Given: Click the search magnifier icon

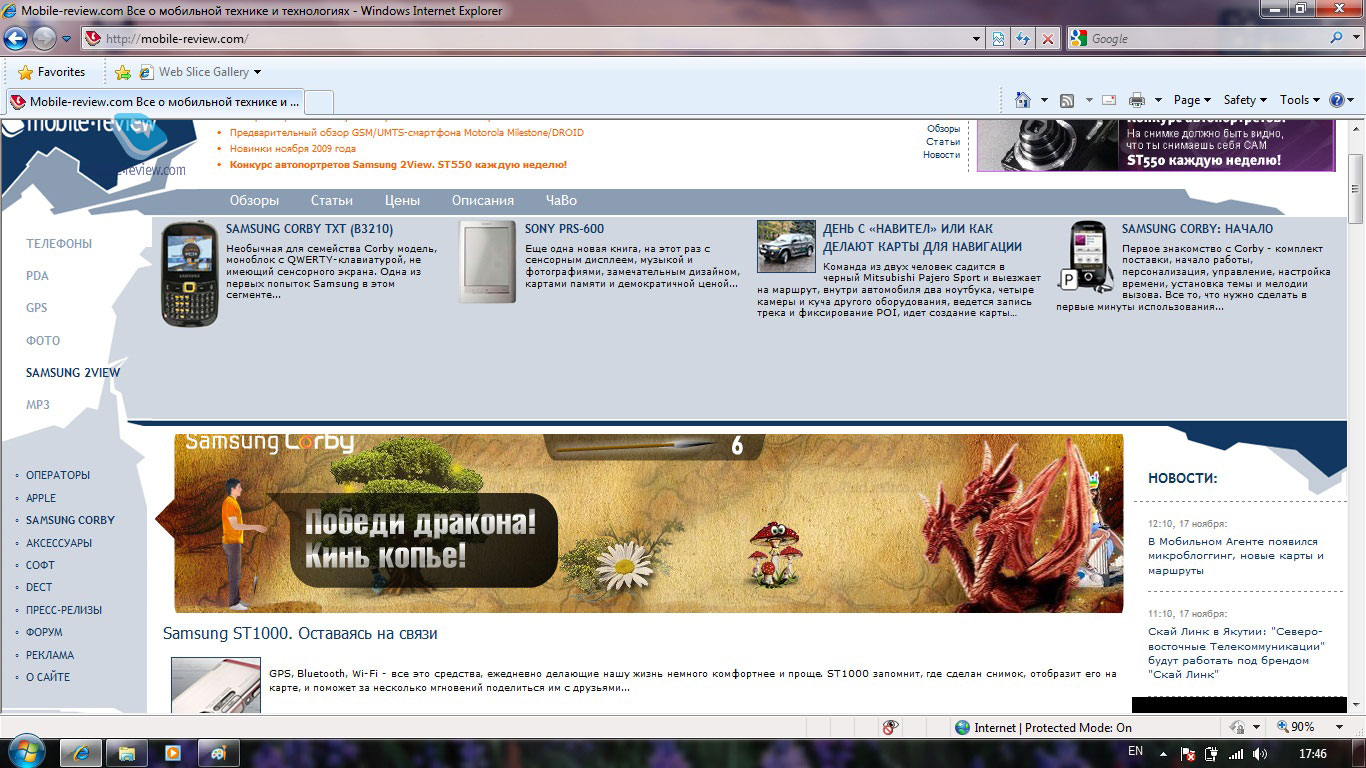Looking at the screenshot, I should pos(1336,39).
